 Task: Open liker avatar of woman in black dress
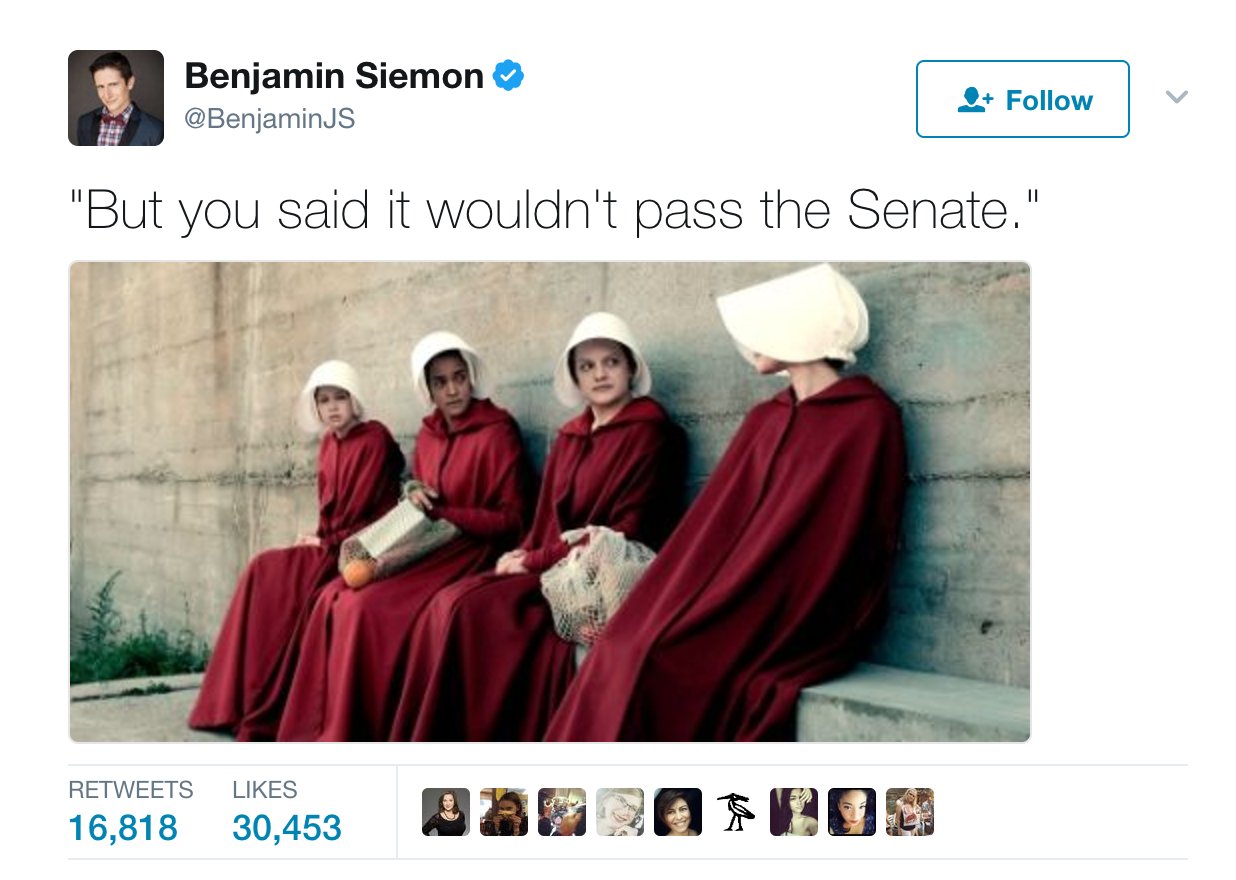446,812
